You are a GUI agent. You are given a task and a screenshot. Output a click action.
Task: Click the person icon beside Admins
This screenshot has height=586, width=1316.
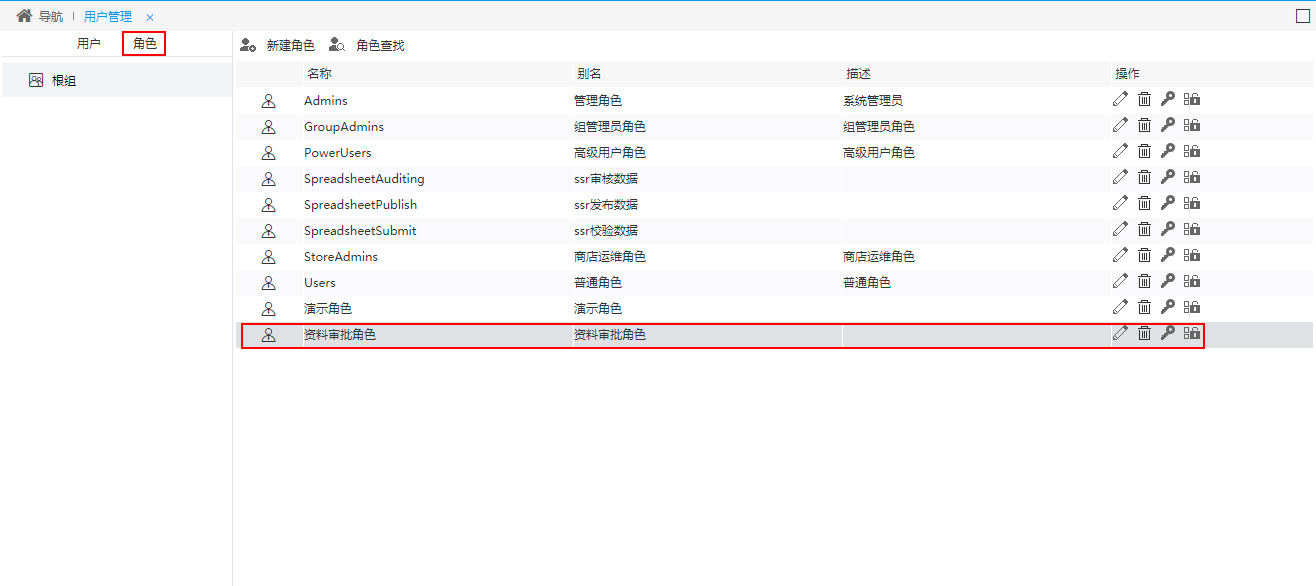tap(268, 101)
